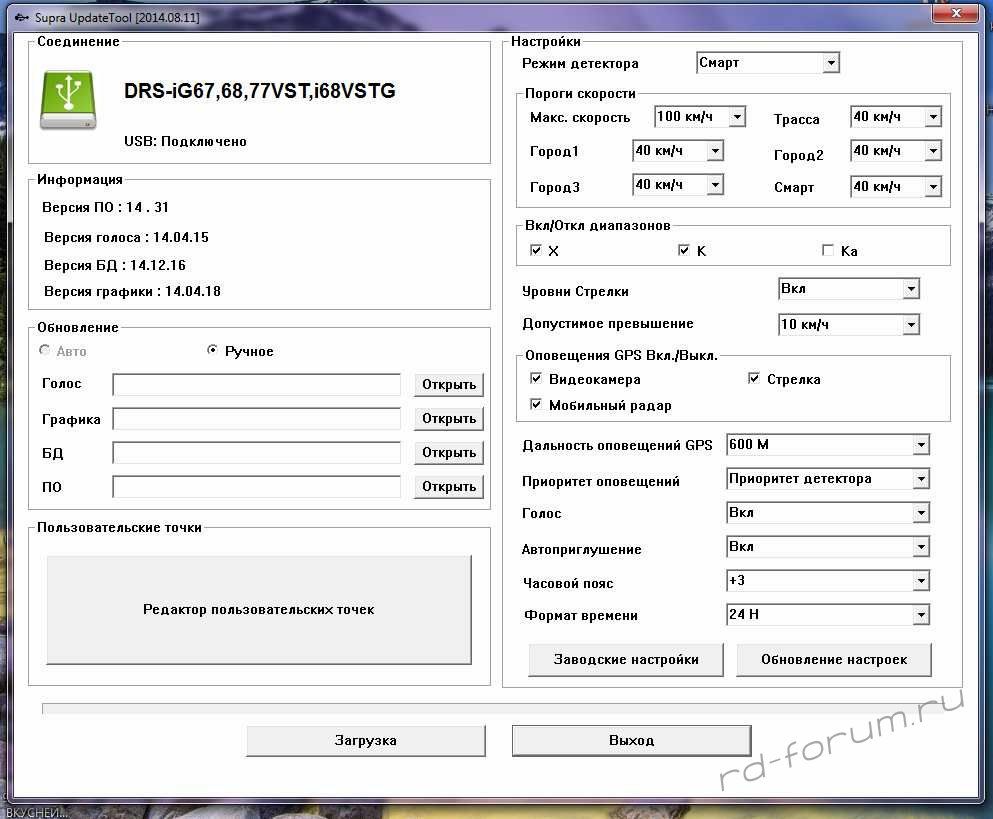Enable the Ka band checkbox
The height and width of the screenshot is (819, 993).
pos(828,251)
